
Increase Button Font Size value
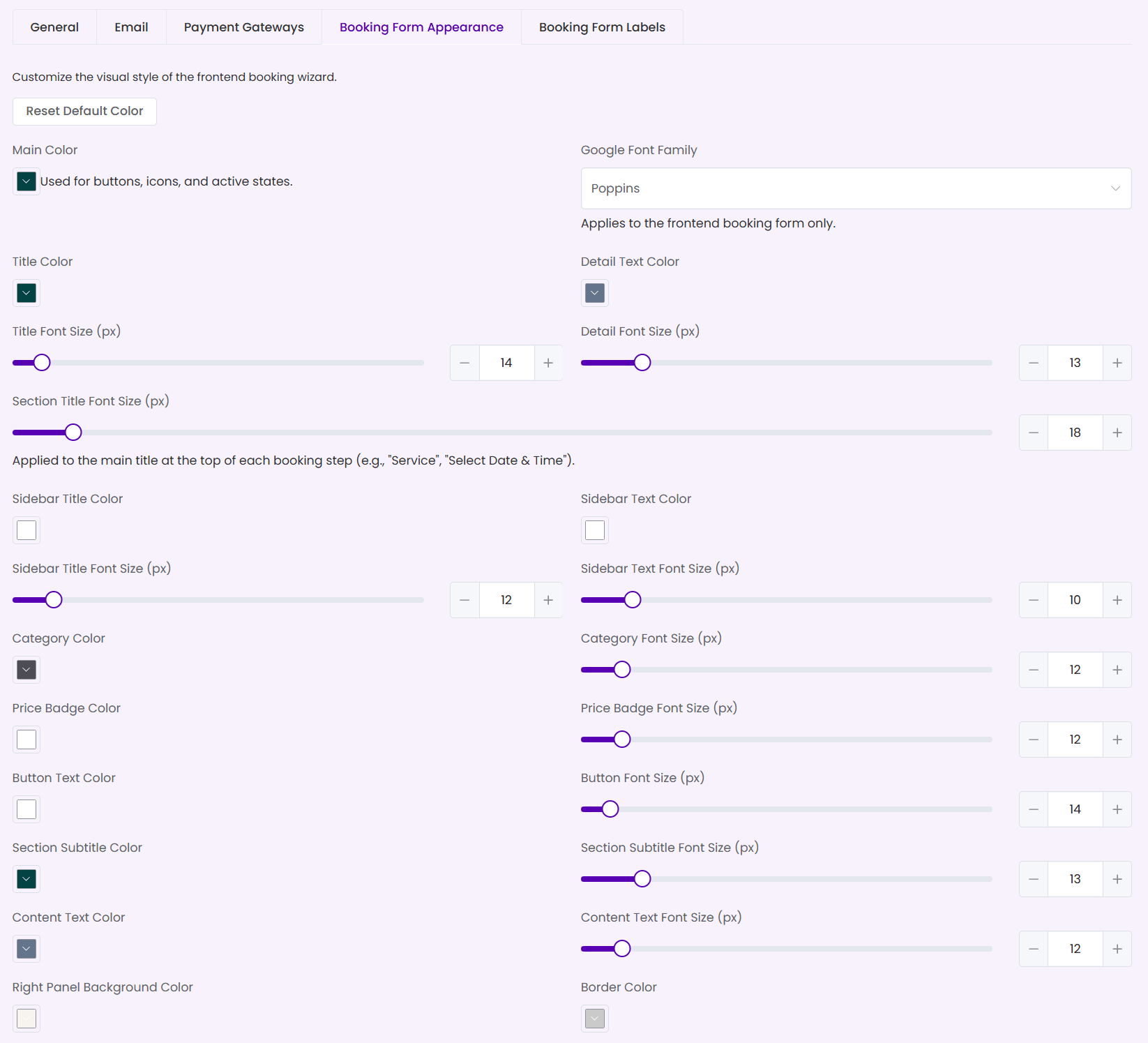(1117, 809)
